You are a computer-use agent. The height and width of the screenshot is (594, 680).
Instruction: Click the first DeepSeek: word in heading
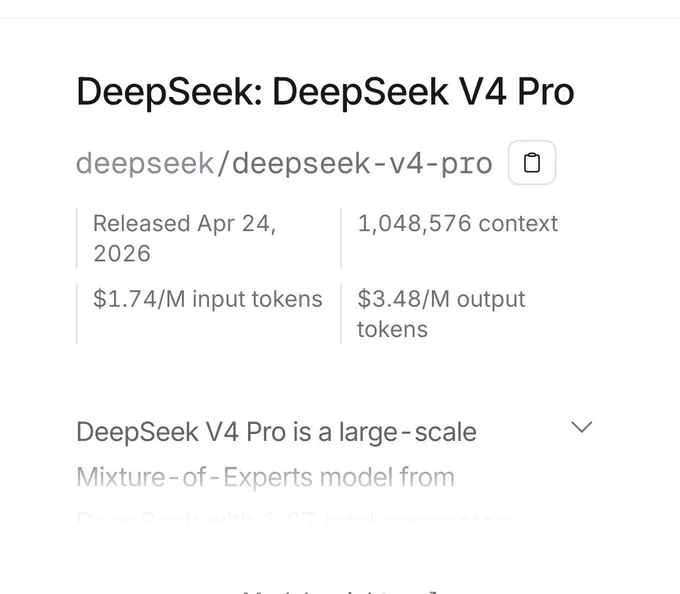coord(170,92)
